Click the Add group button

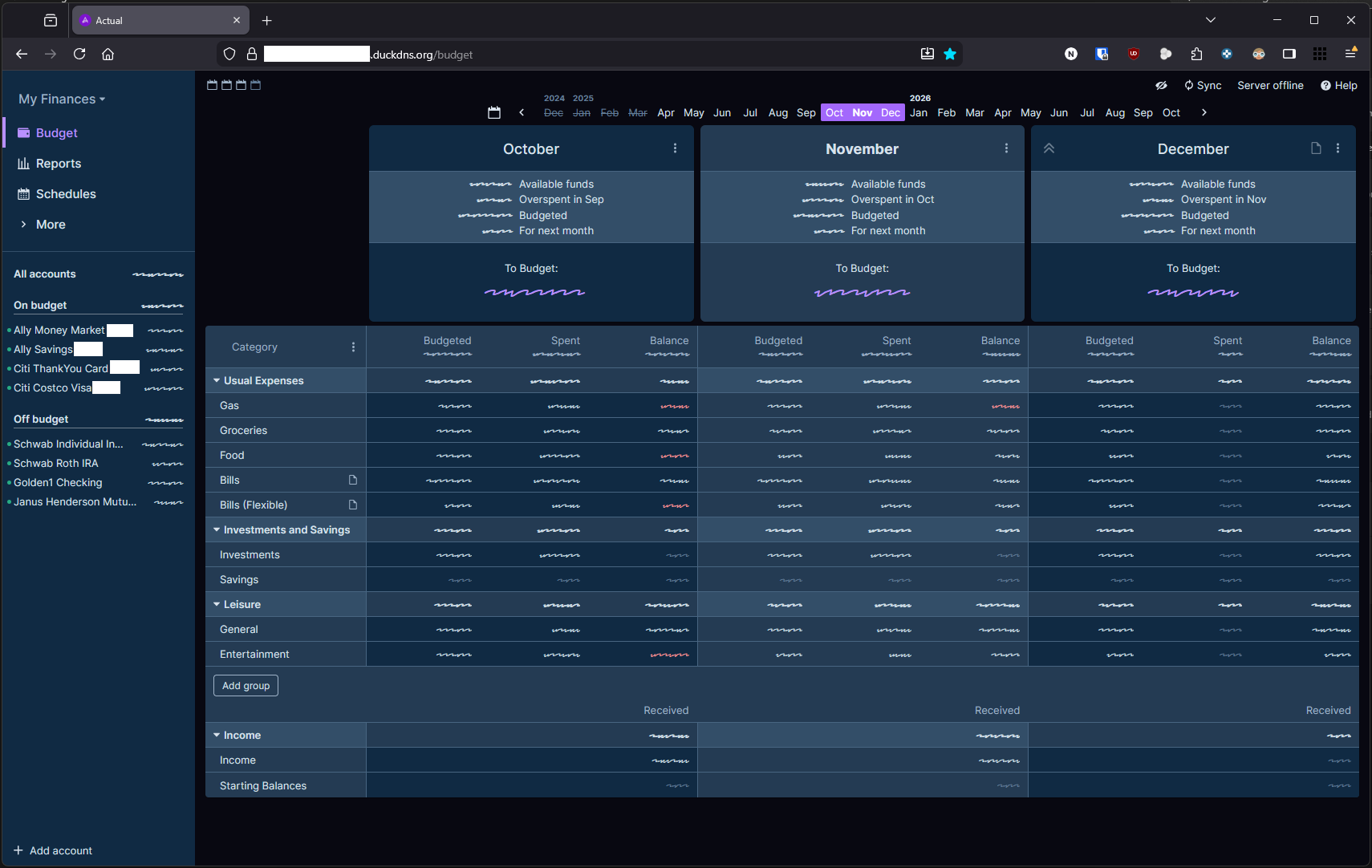[x=246, y=685]
